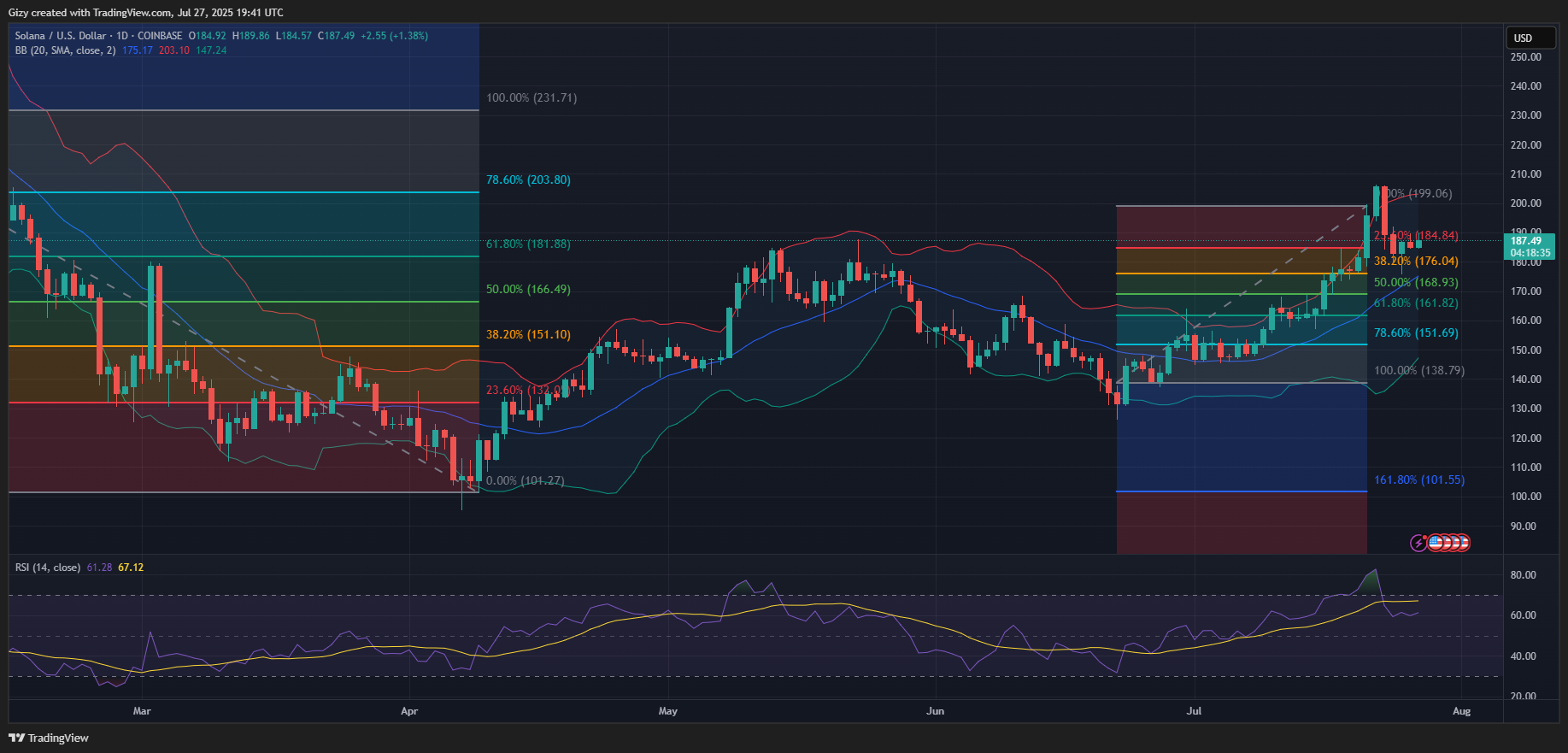Click the TradingView logo in bottom left
Screen dimensions: 1568x753
click(x=49, y=738)
